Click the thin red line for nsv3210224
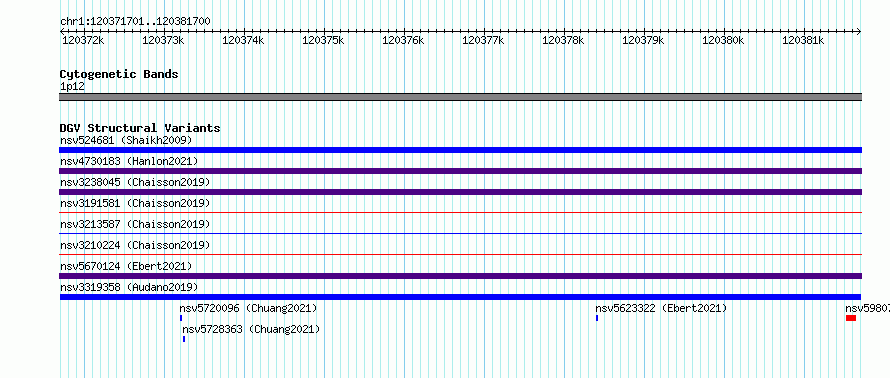The height and width of the screenshot is (378, 890). coord(460,255)
